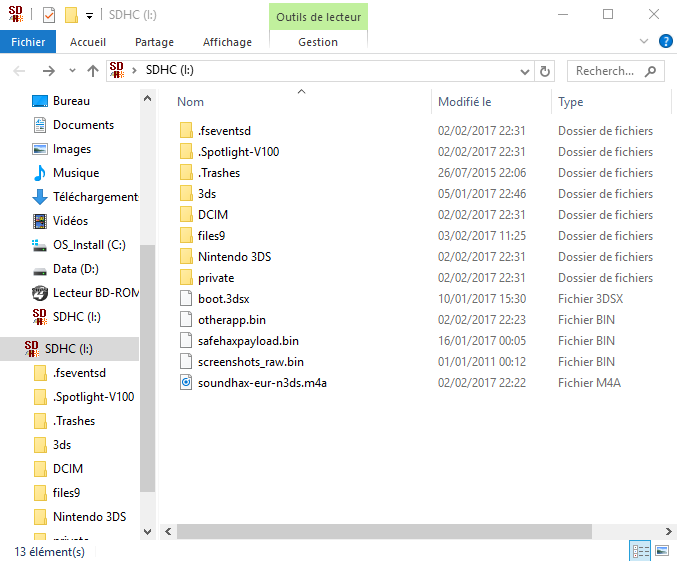
Task: Click the New folder quick access icon
Action: (71, 15)
